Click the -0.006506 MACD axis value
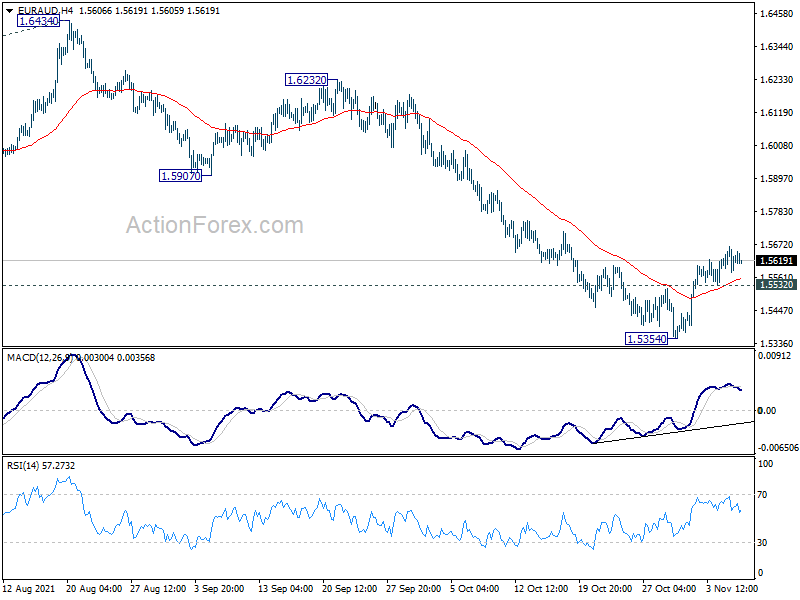 [778, 447]
